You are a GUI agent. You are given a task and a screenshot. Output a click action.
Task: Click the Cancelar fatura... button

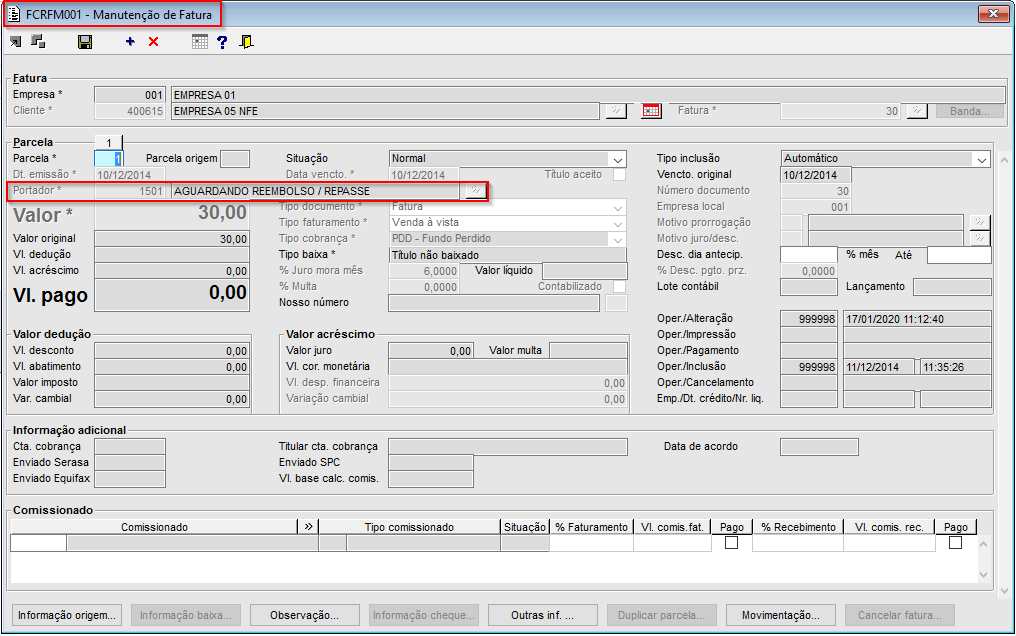tap(900, 615)
